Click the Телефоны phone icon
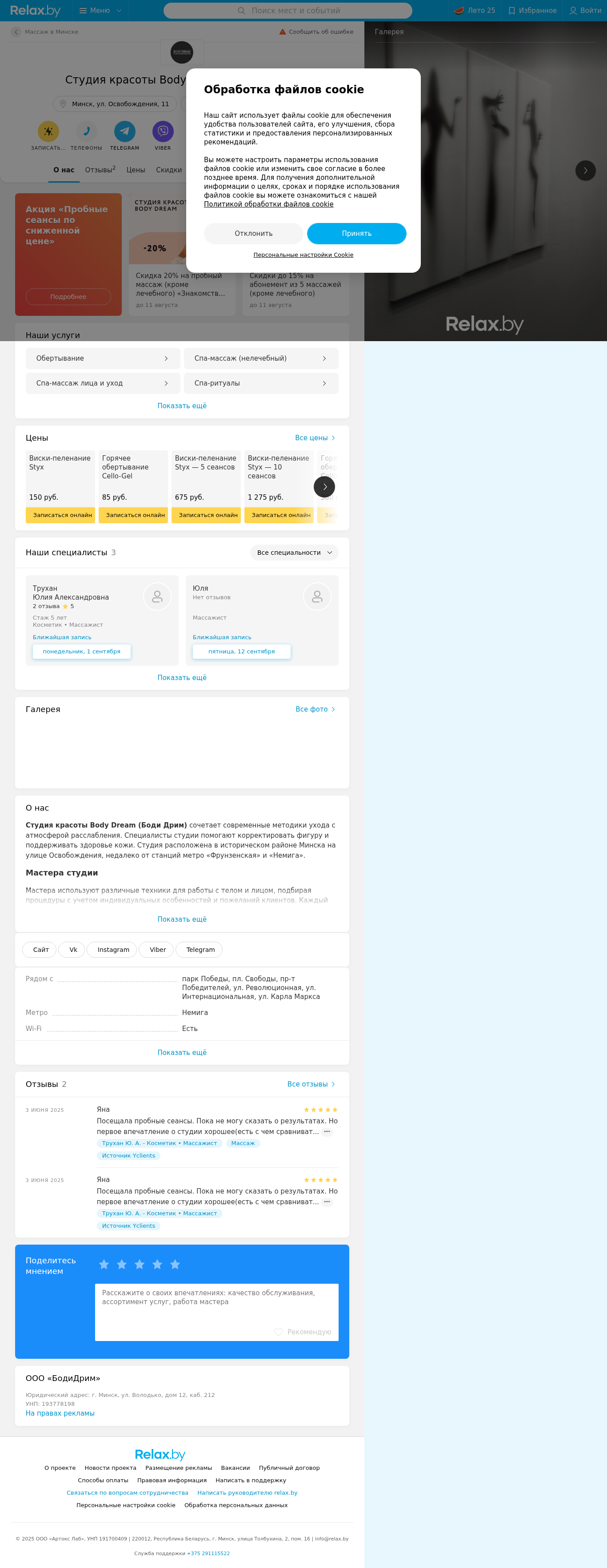The width and height of the screenshot is (607, 1568). click(87, 131)
